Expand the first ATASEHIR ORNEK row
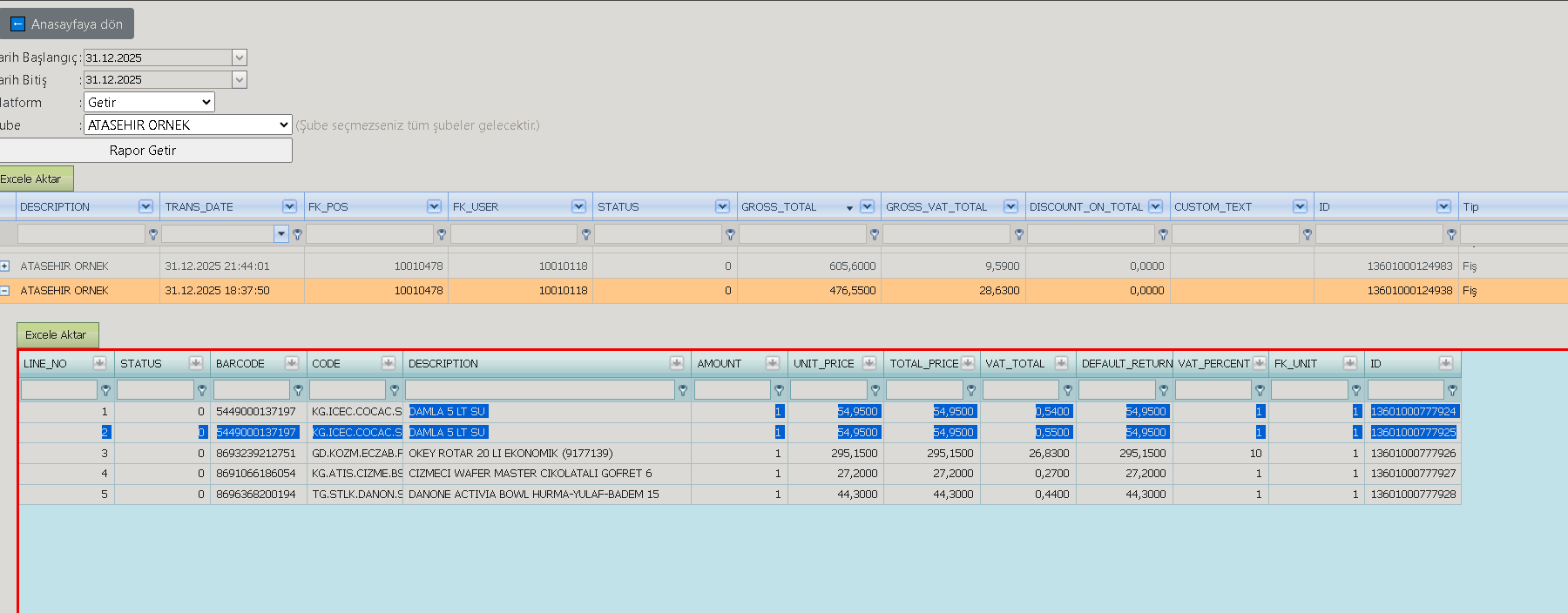 (x=4, y=266)
